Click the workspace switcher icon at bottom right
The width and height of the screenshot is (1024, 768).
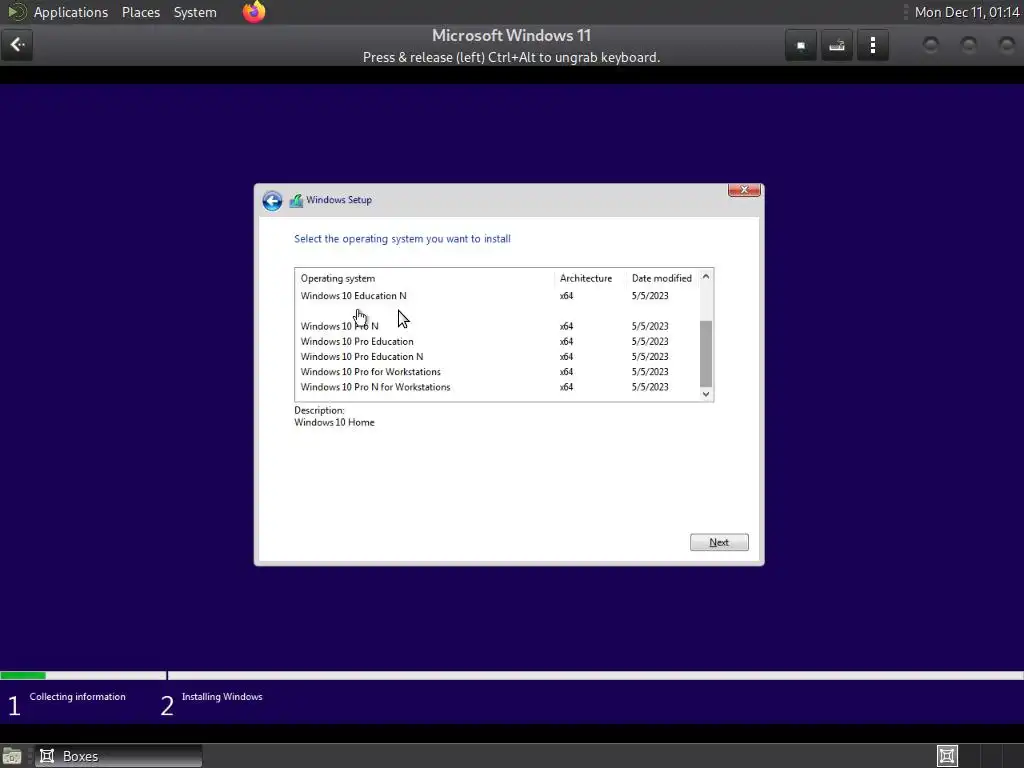pos(947,756)
